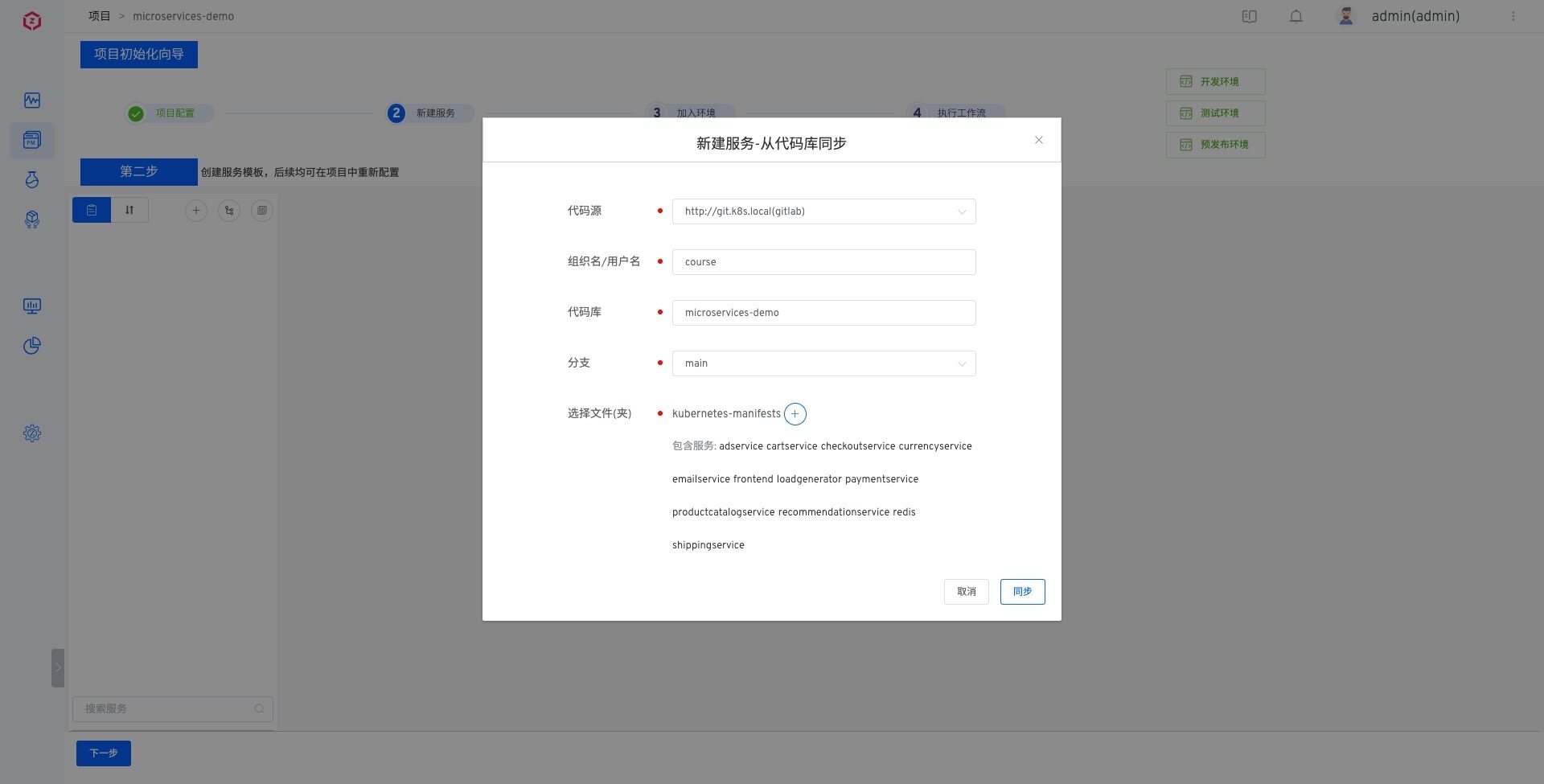
Task: Open the project management sidebar icon
Action: [32, 140]
